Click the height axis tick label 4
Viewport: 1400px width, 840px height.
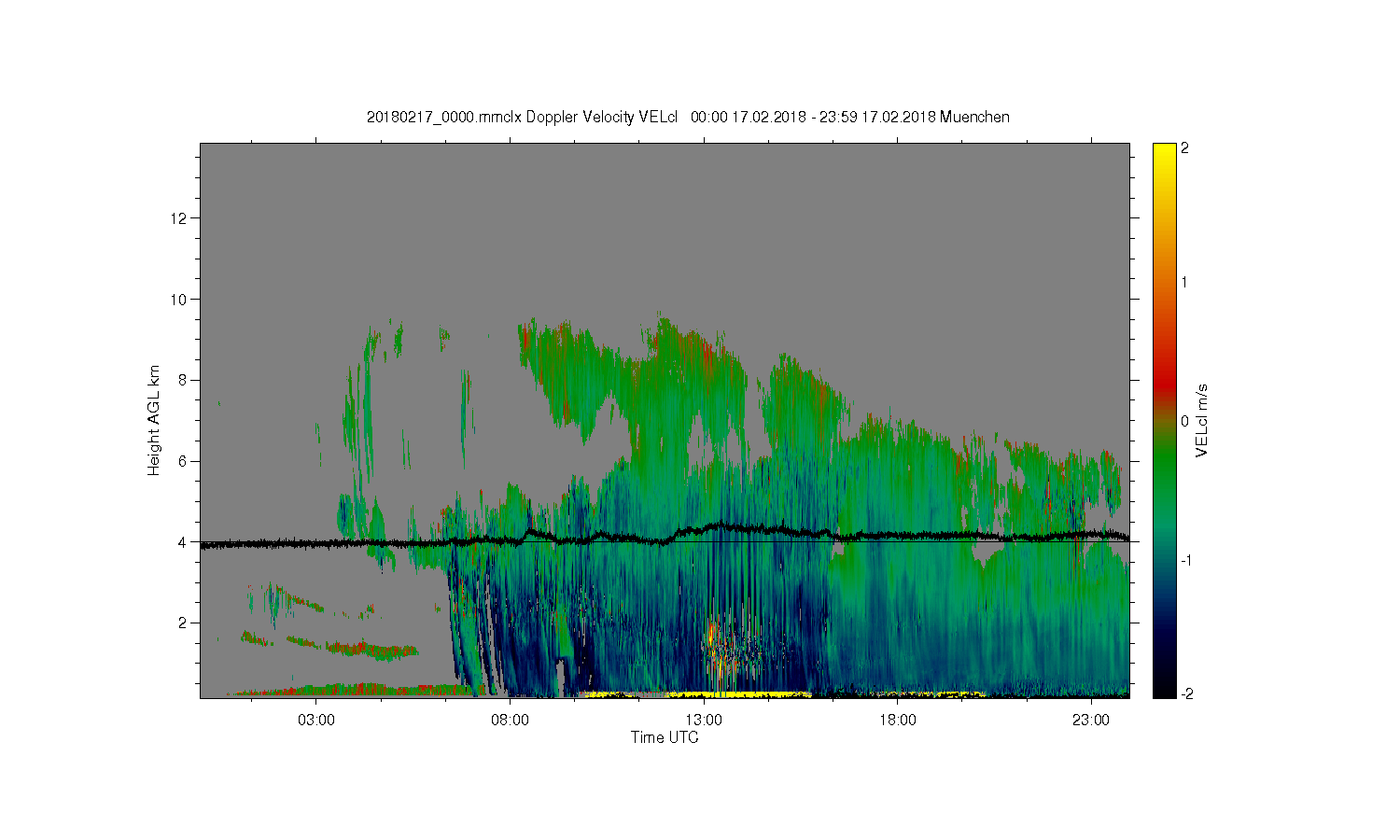[x=183, y=541]
